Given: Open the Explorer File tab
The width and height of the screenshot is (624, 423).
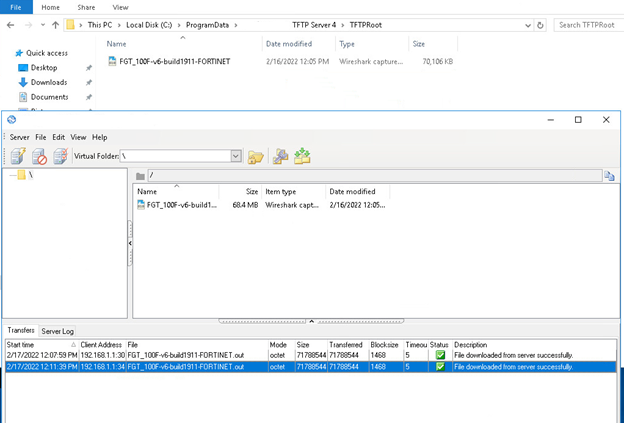Looking at the screenshot, I should tap(16, 7).
